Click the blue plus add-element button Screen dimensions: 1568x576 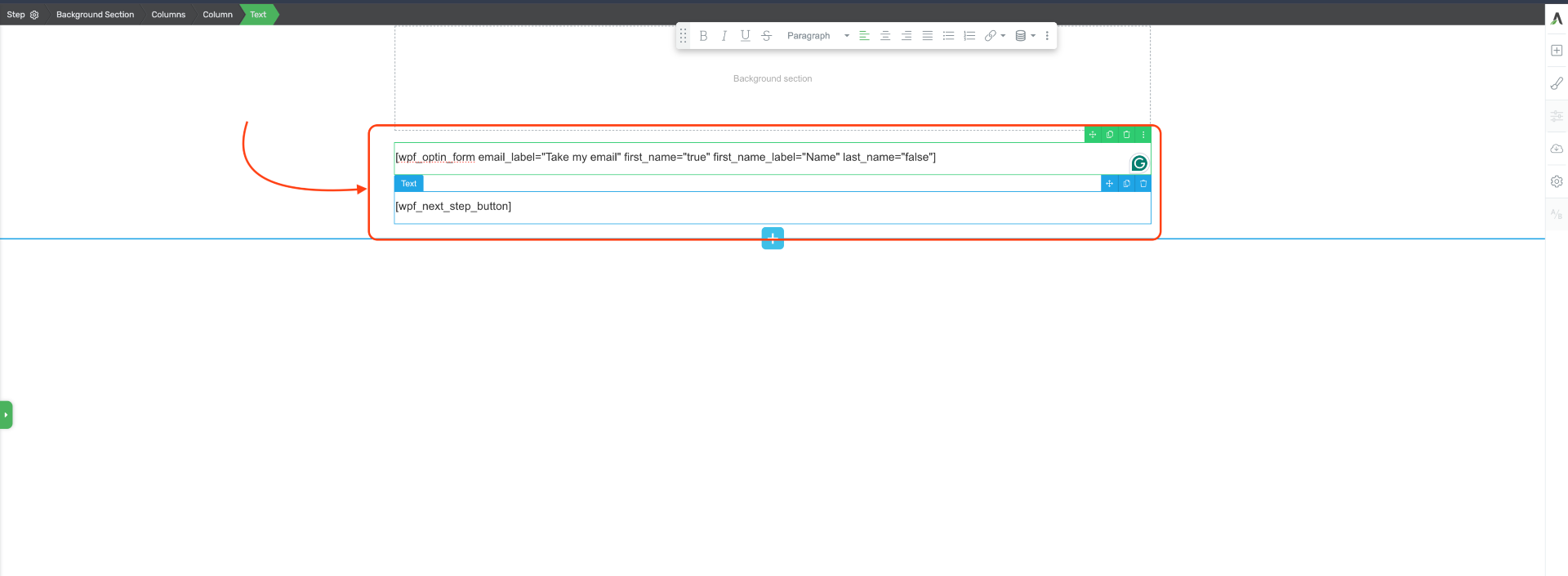click(773, 239)
